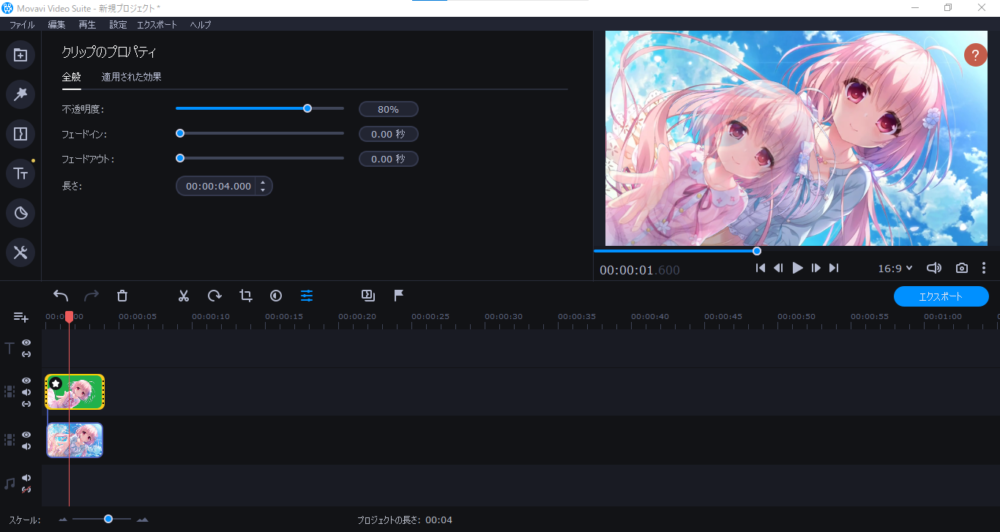Image resolution: width=1000 pixels, height=532 pixels.
Task: Step forward one frame in player
Action: tap(816, 268)
